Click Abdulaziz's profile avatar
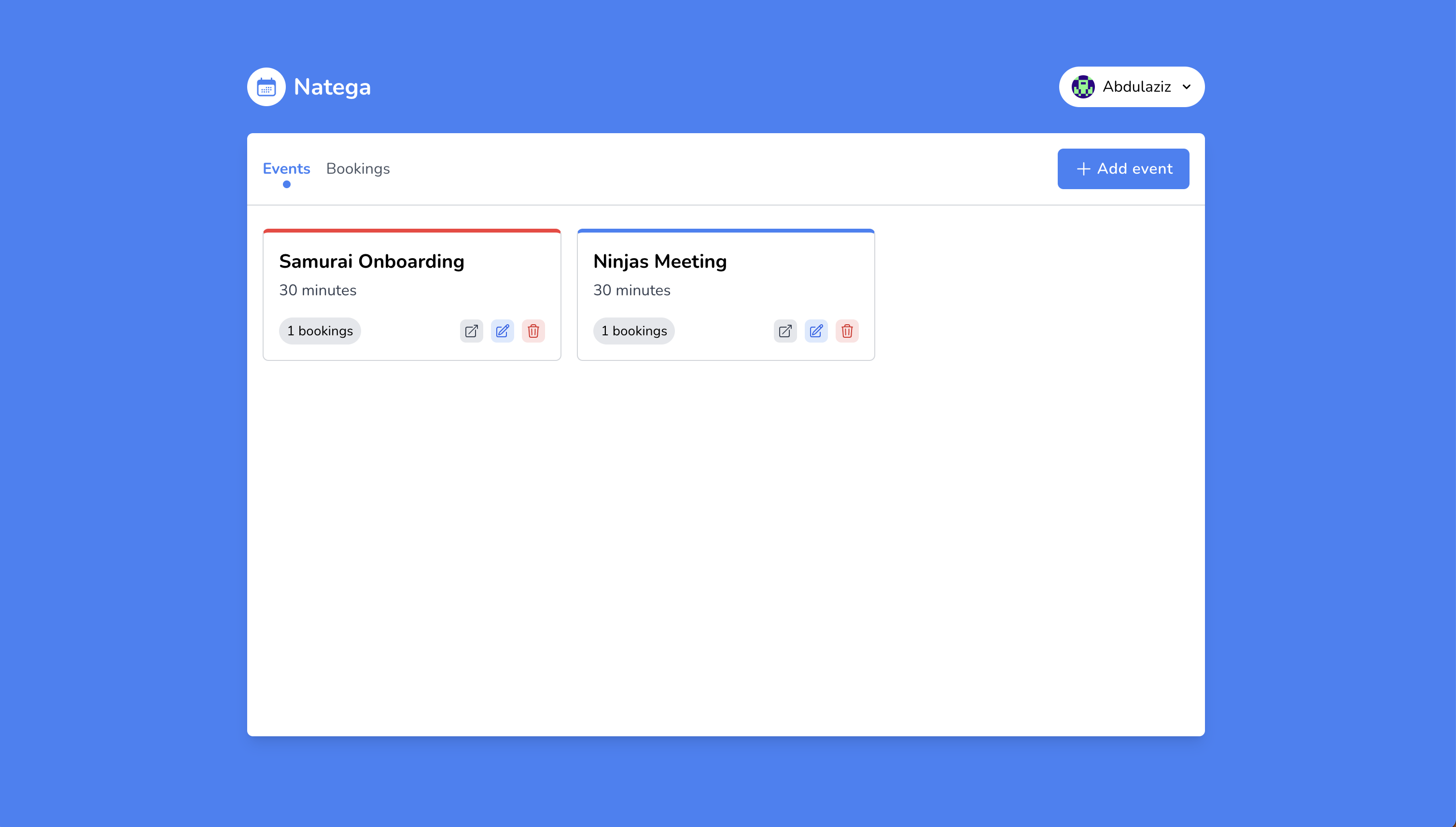 [1084, 86]
